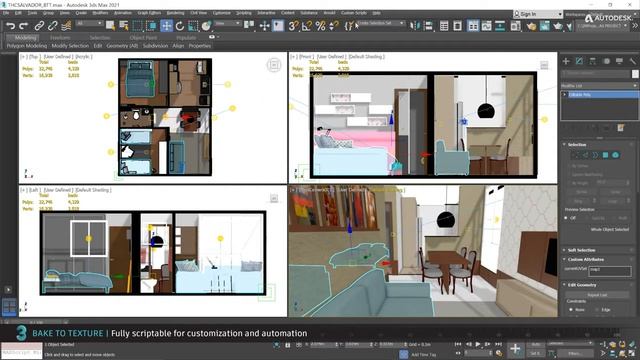Activate the Select and Move tool
This screenshot has height=360, width=640.
click(x=167, y=26)
